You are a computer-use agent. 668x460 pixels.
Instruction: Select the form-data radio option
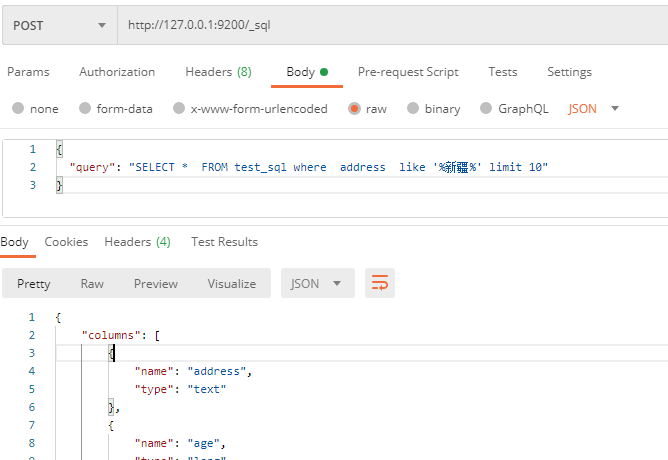pos(85,109)
